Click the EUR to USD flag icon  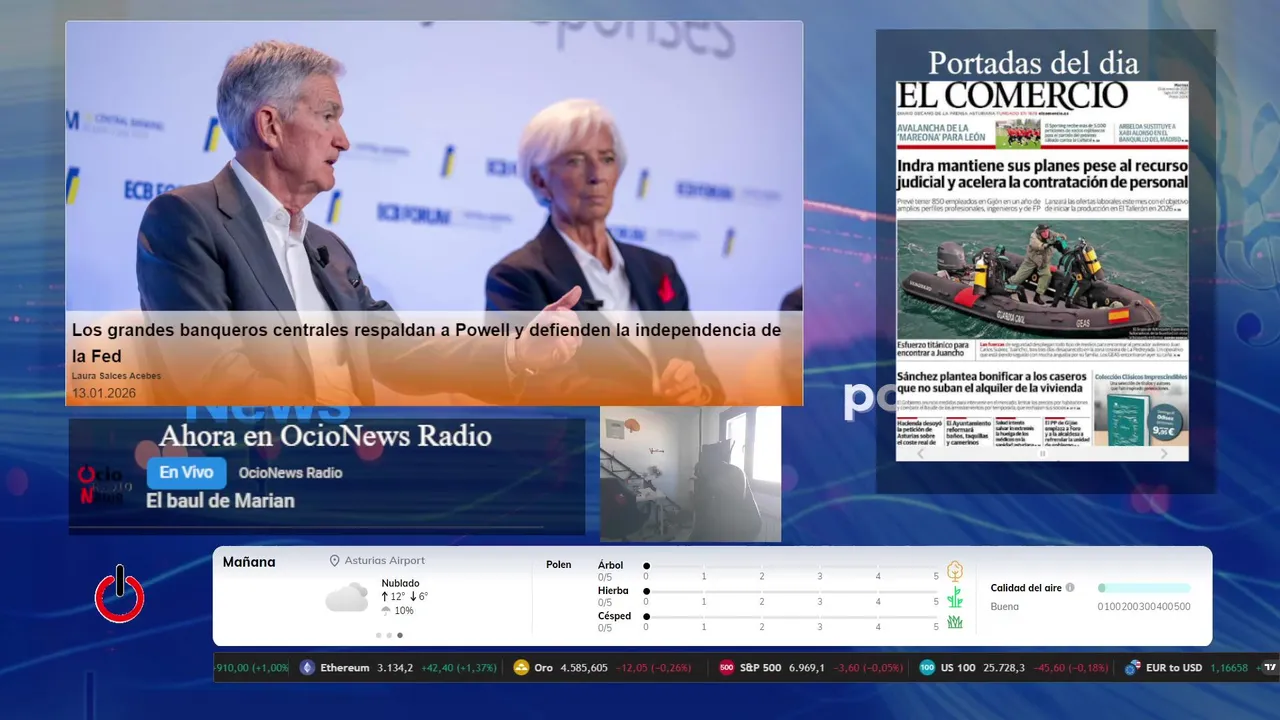(x=1133, y=668)
